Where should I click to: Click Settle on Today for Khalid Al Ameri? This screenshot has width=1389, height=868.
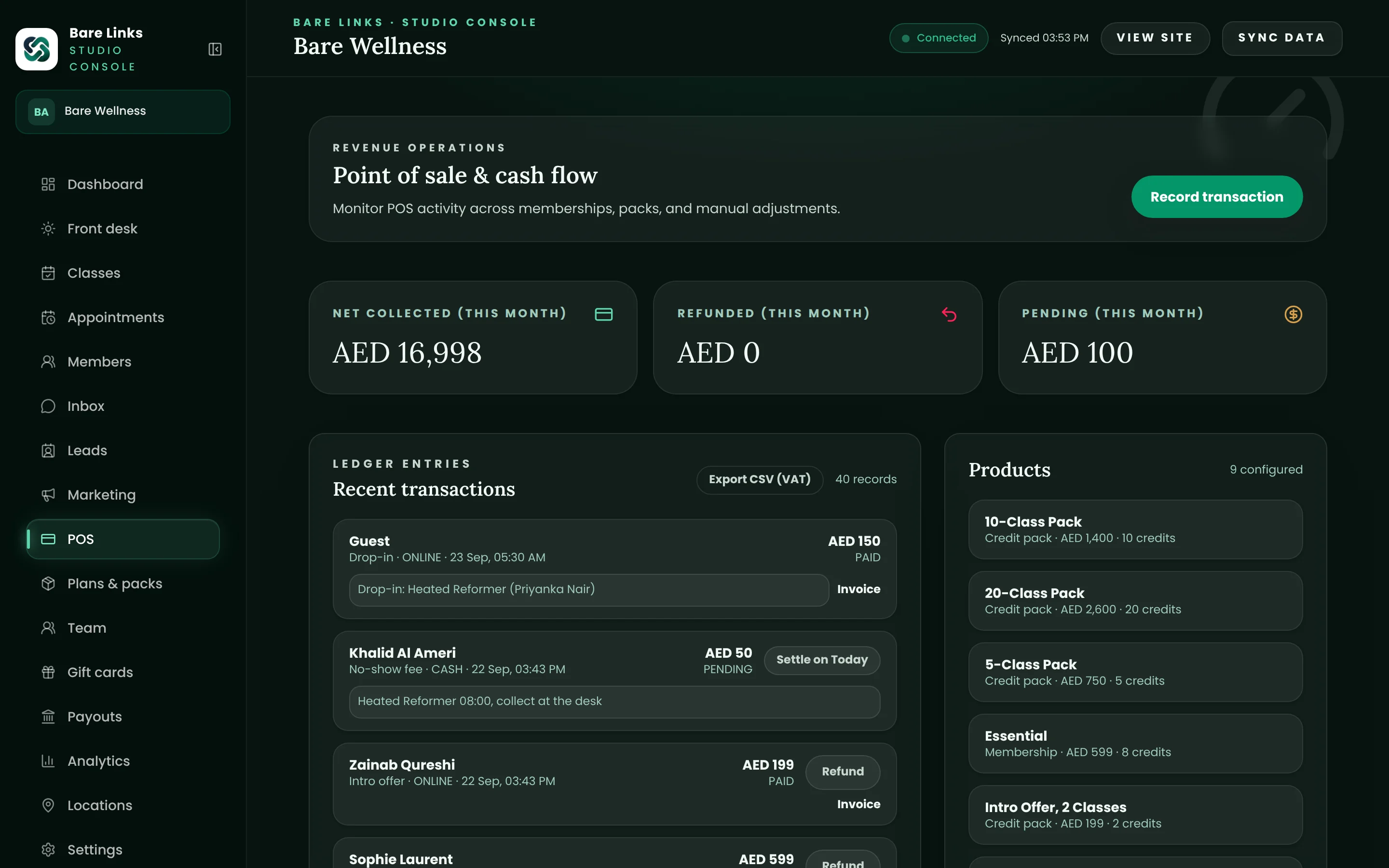(822, 660)
